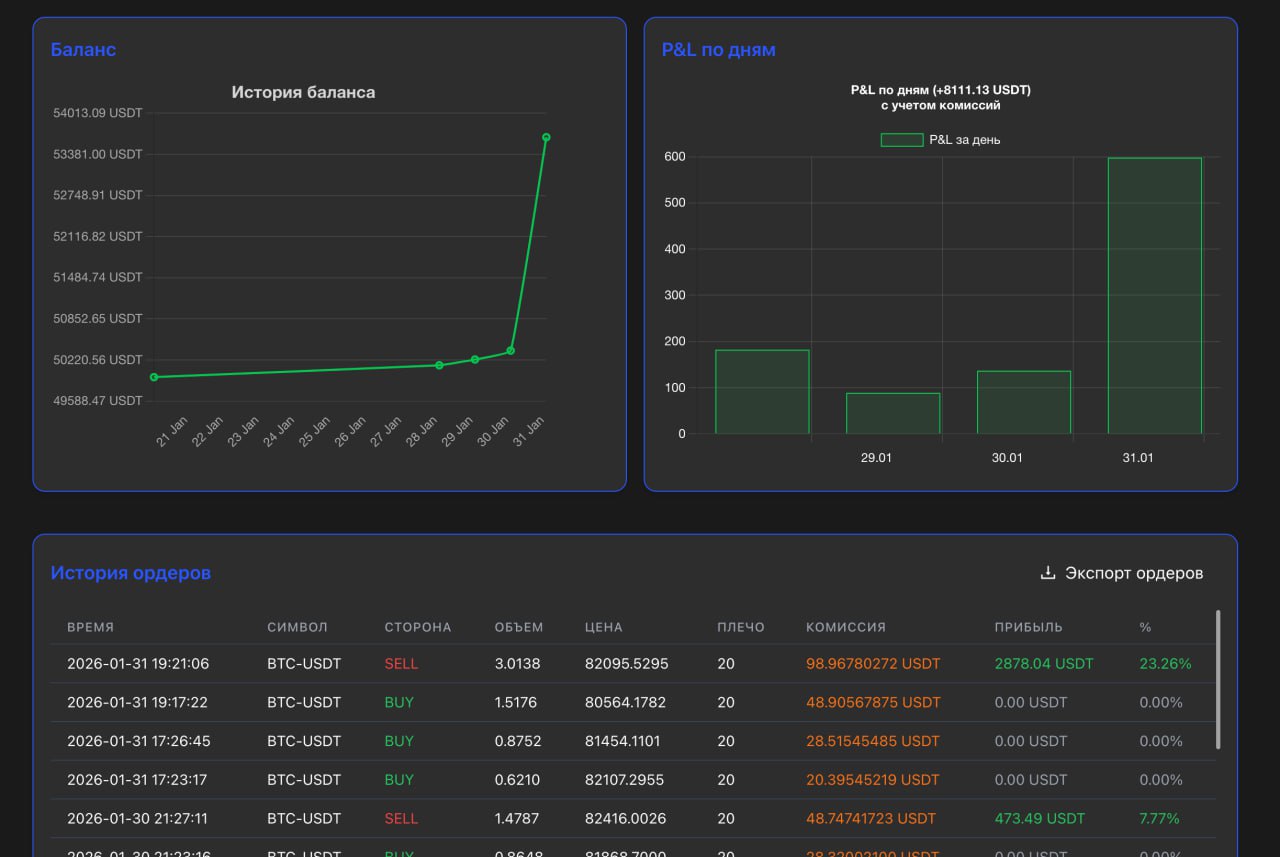Viewport: 1280px width, 857px height.
Task: Click the leftmost unlabeled P&L bar
Action: [762, 392]
